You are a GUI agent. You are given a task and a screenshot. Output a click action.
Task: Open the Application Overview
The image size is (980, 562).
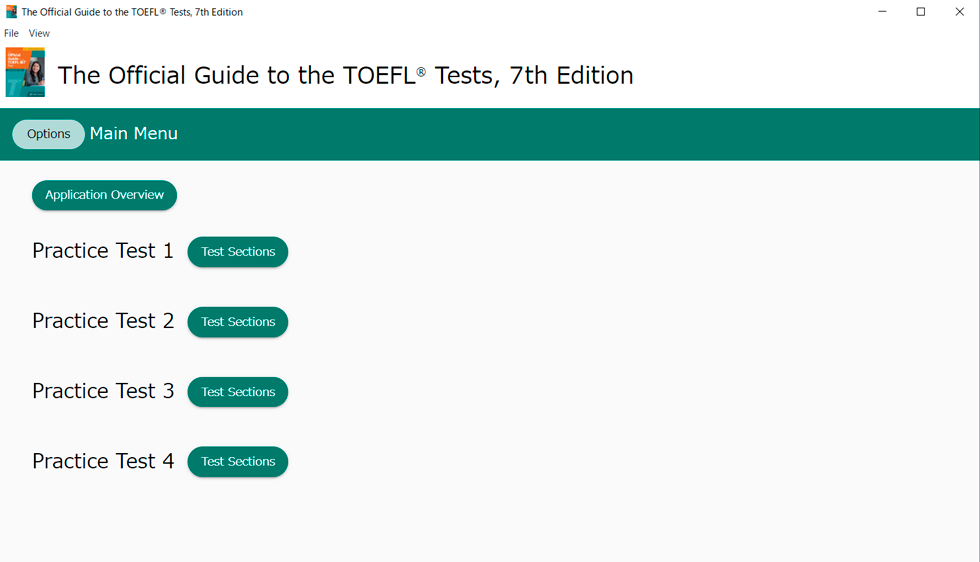pyautogui.click(x=104, y=195)
